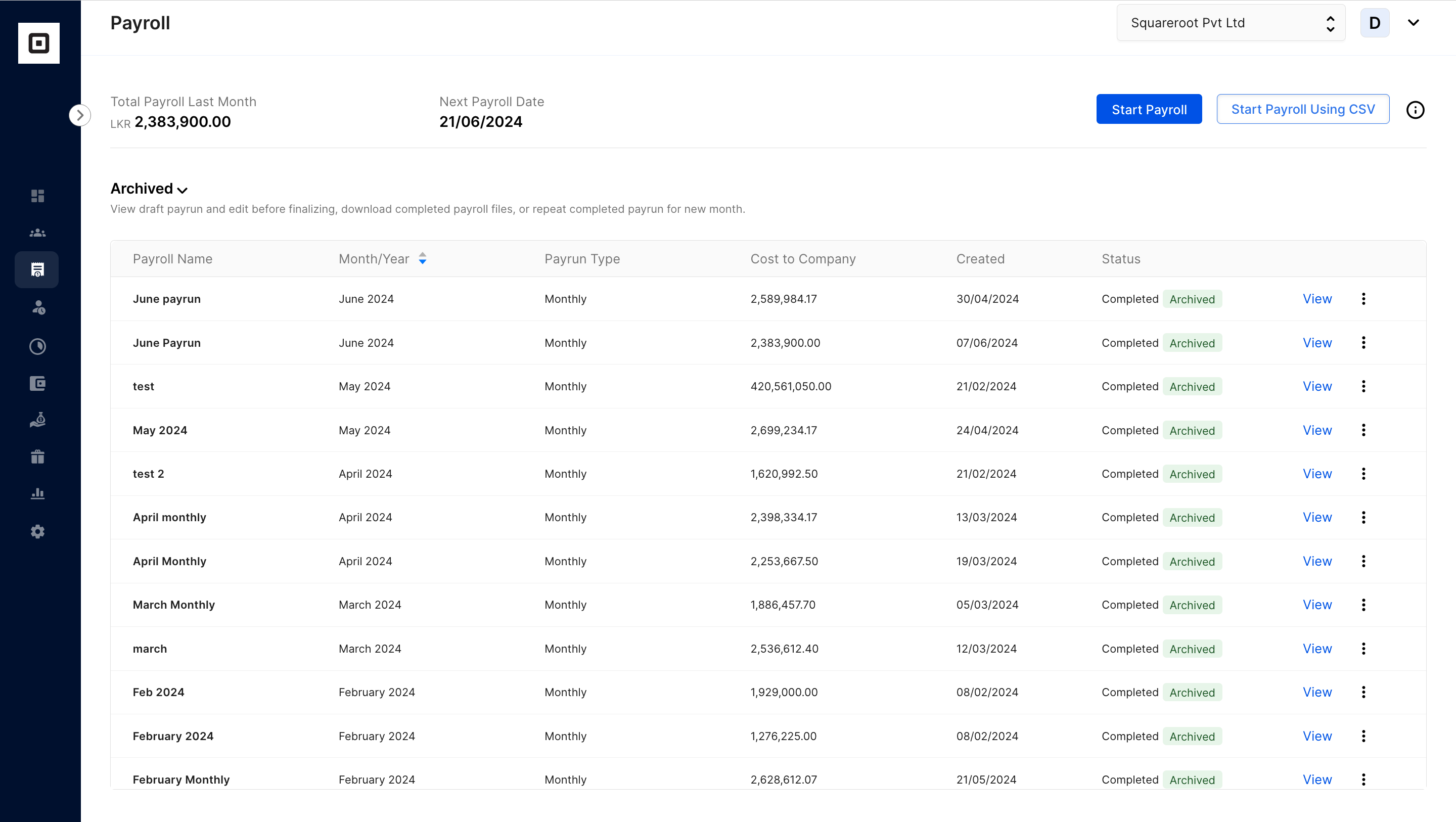This screenshot has width=1456, height=822.
Task: View the June Payrun created 07/06/2024
Action: click(1317, 343)
